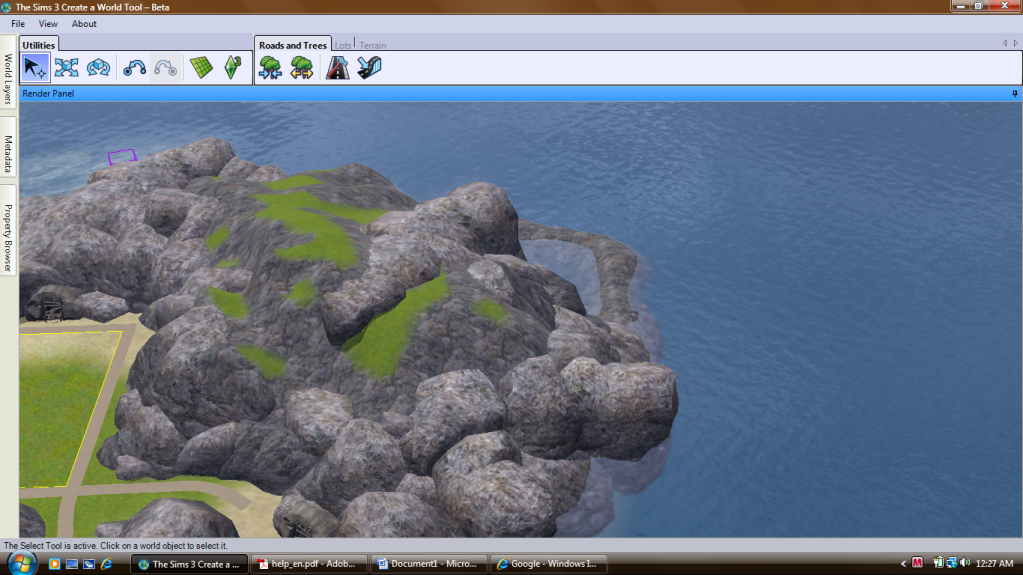Pick the Sidewalk tool
This screenshot has width=1023, height=575.
coord(369,68)
